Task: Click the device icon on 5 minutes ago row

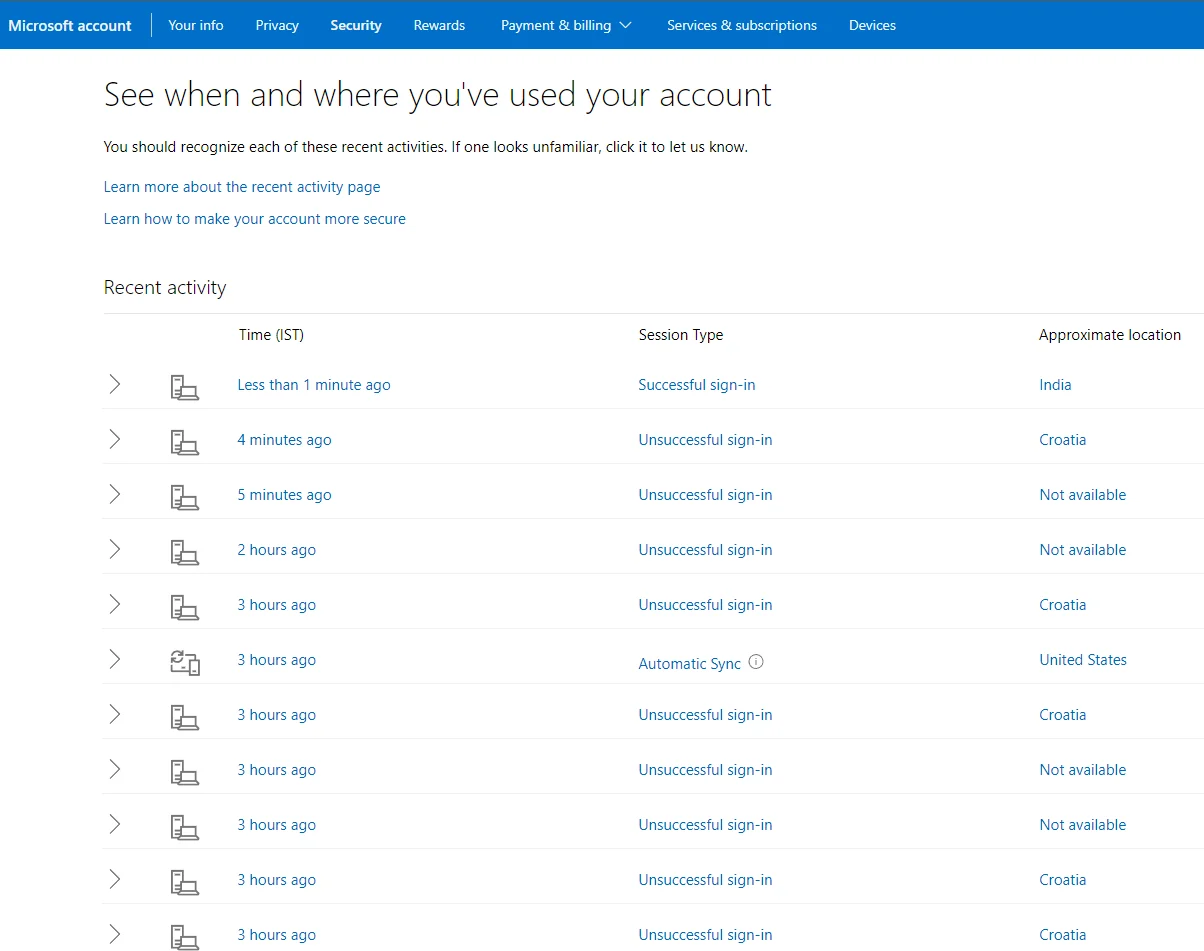Action: tap(185, 497)
